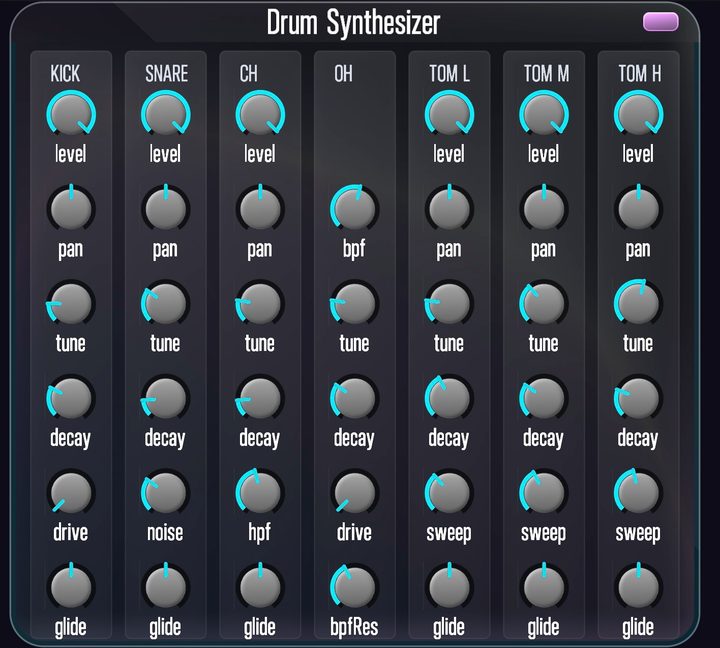The height and width of the screenshot is (648, 720).
Task: Click the TOM H glide knob
Action: tap(638, 587)
